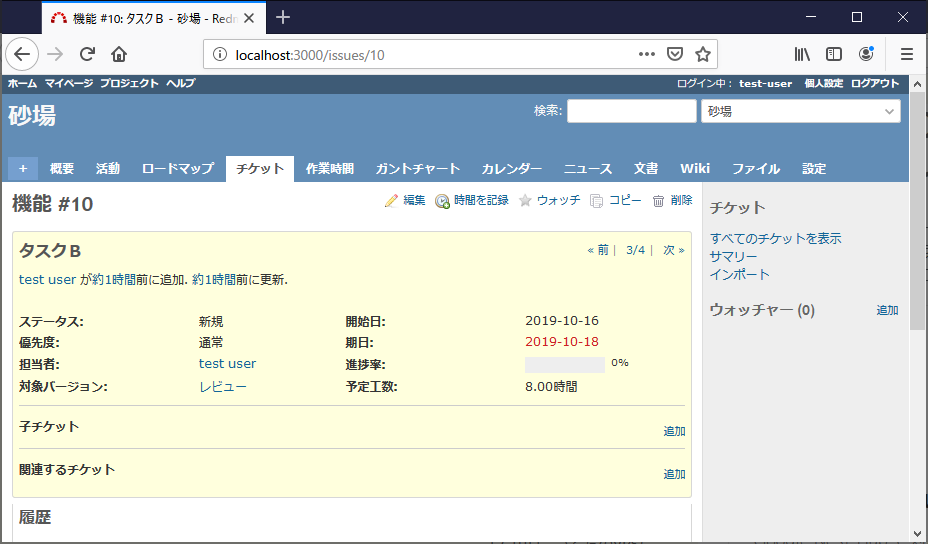928x544 pixels.
Task: Click the first 約1時間 added-time link
Action: pyautogui.click(x=114, y=279)
